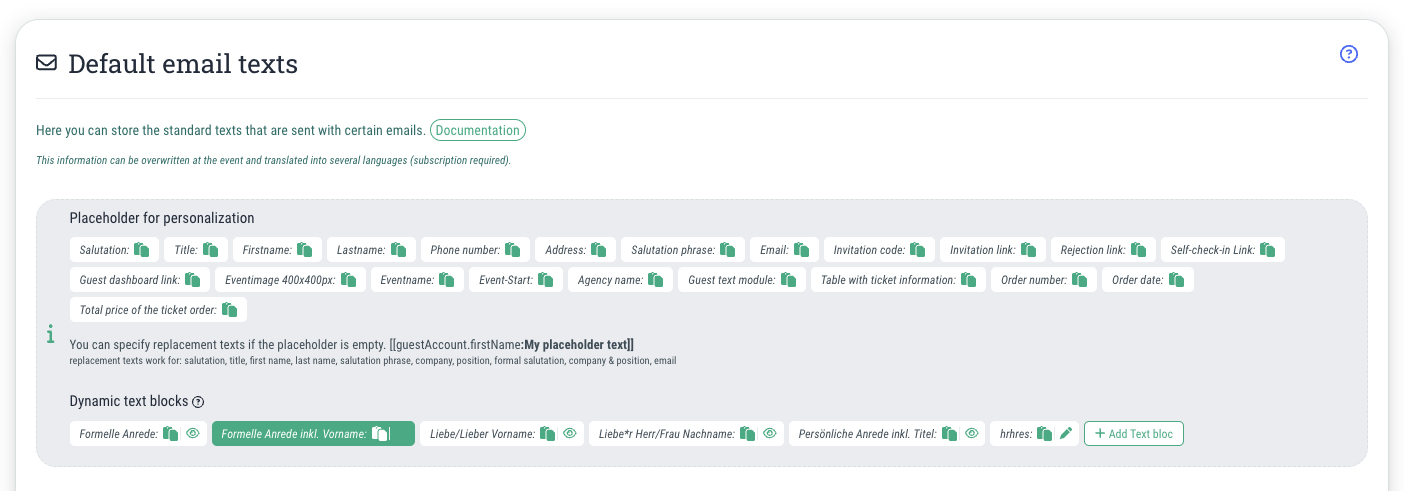Copy the Guest dashboard link placeholder
This screenshot has height=491, width=1404.
(x=193, y=280)
